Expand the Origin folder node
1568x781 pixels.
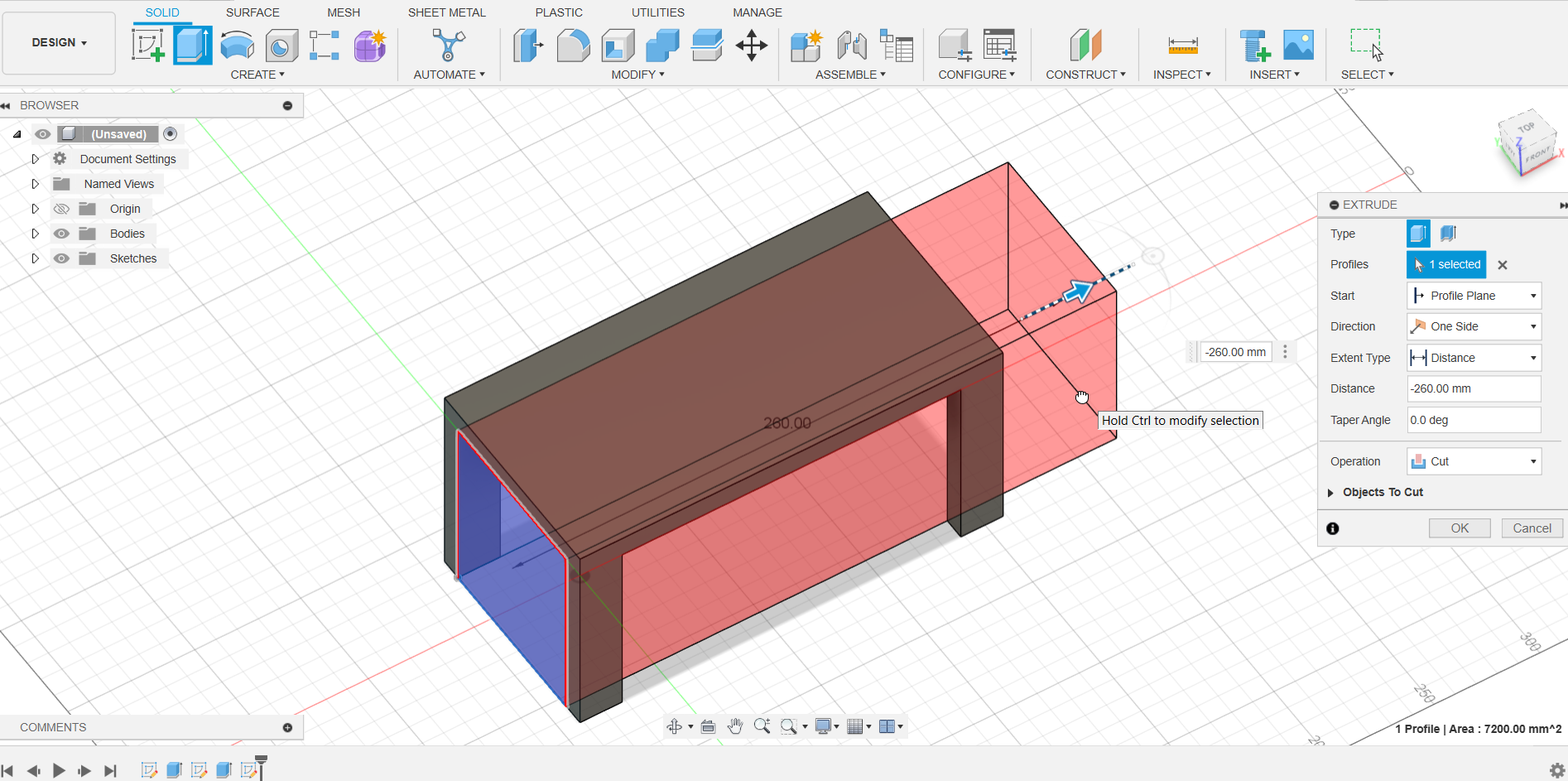coord(35,209)
